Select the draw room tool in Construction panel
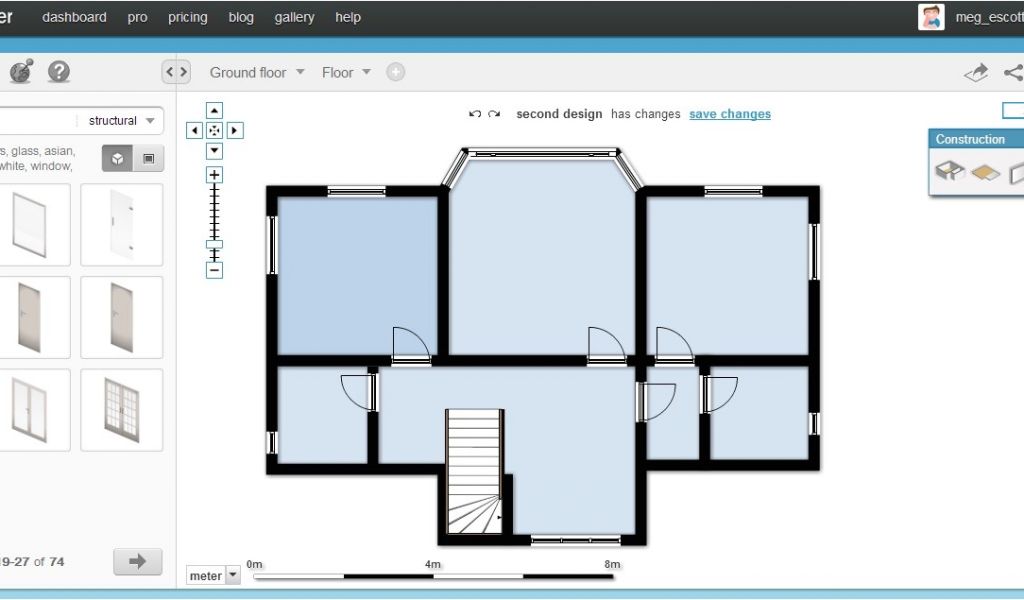This screenshot has height=600, width=1024. 949,172
